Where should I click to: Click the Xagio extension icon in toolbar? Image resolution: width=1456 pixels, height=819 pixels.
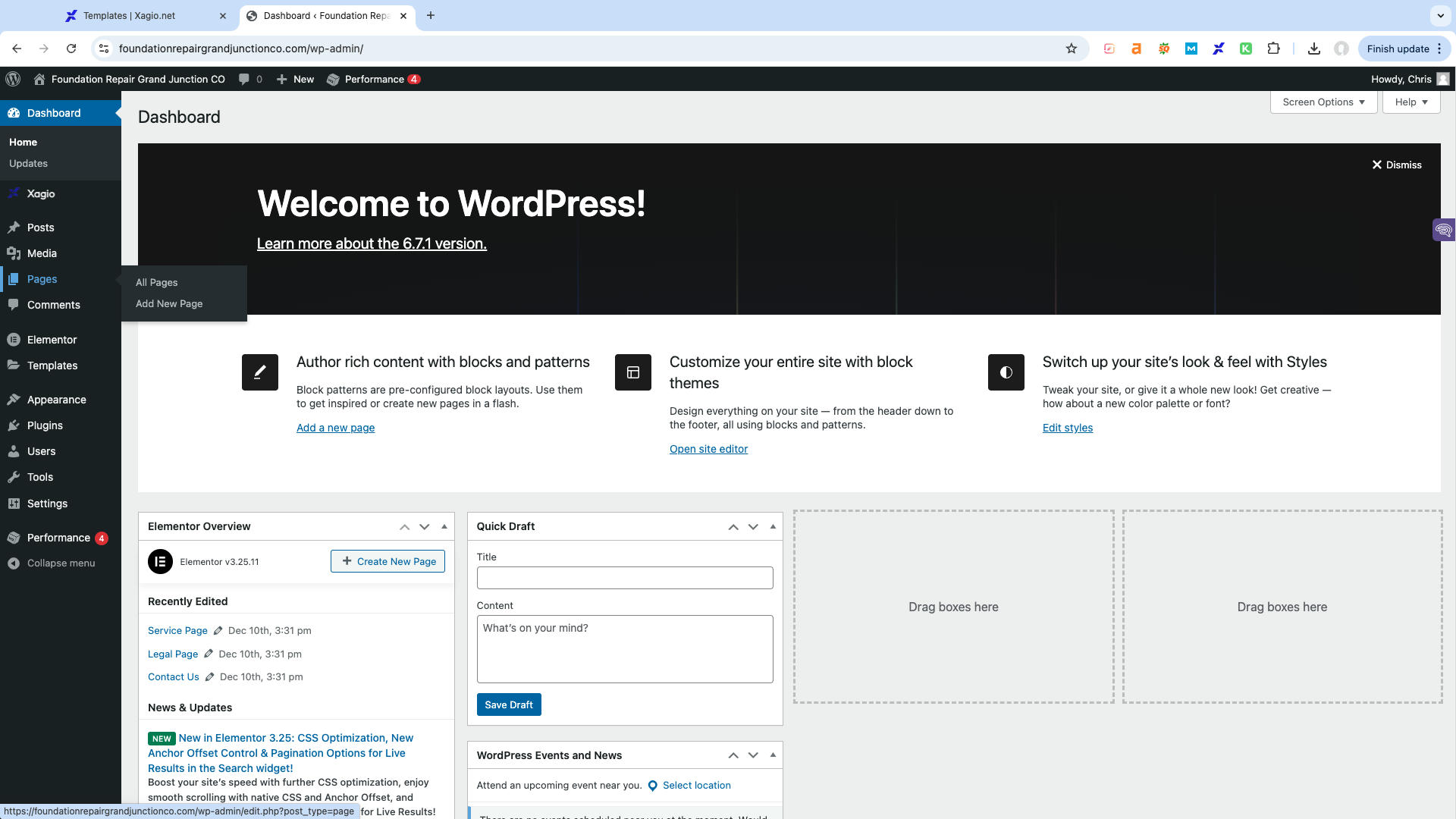click(x=1219, y=49)
